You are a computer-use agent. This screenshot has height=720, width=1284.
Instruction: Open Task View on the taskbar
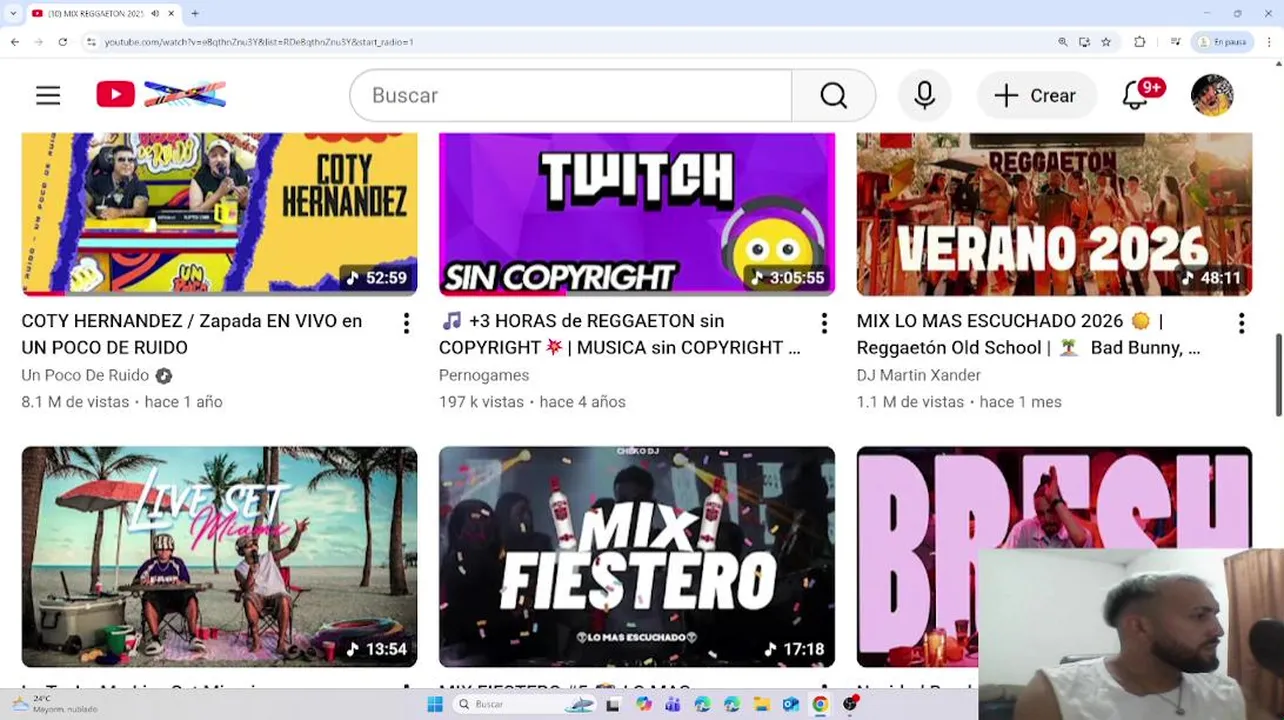(x=613, y=704)
